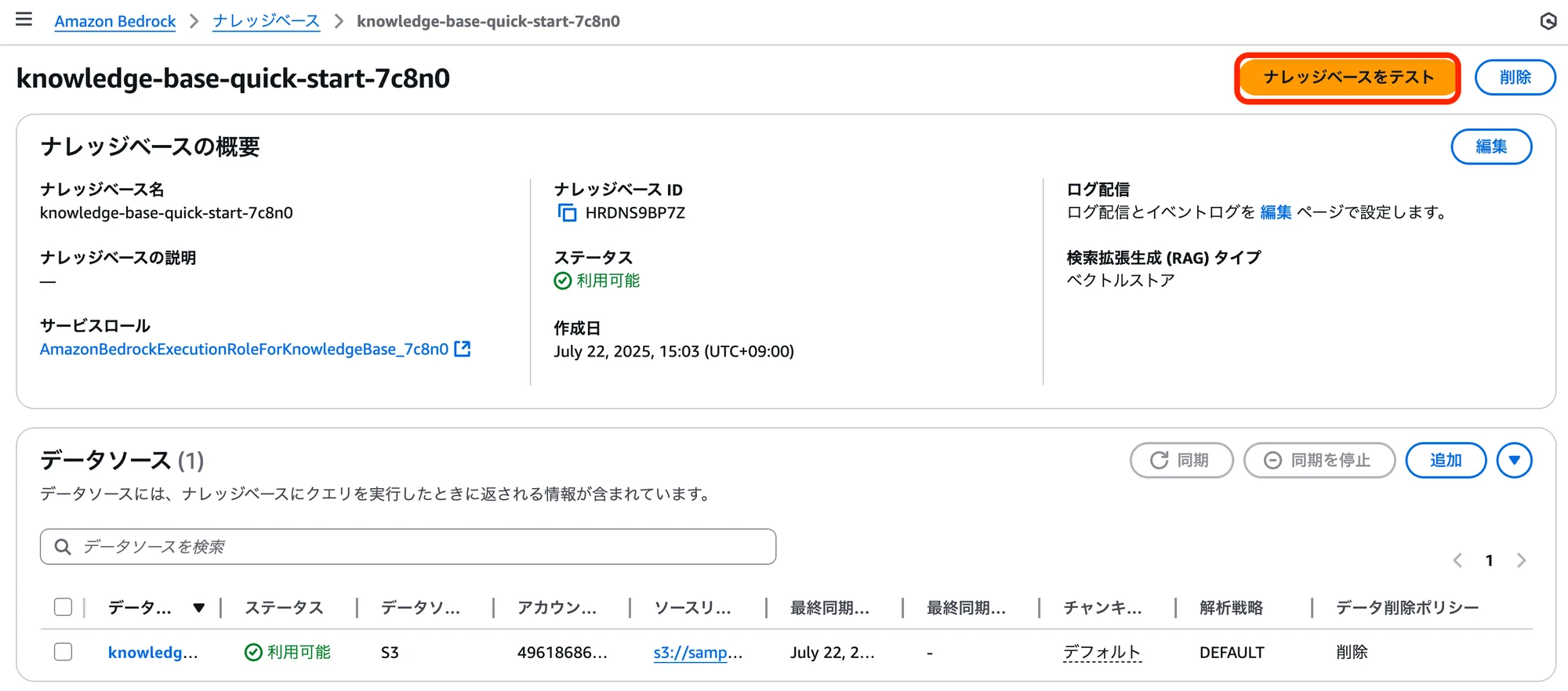Viewport: 1568px width, 691px height.
Task: Click the search magnifier icon in data source field
Action: 63,547
